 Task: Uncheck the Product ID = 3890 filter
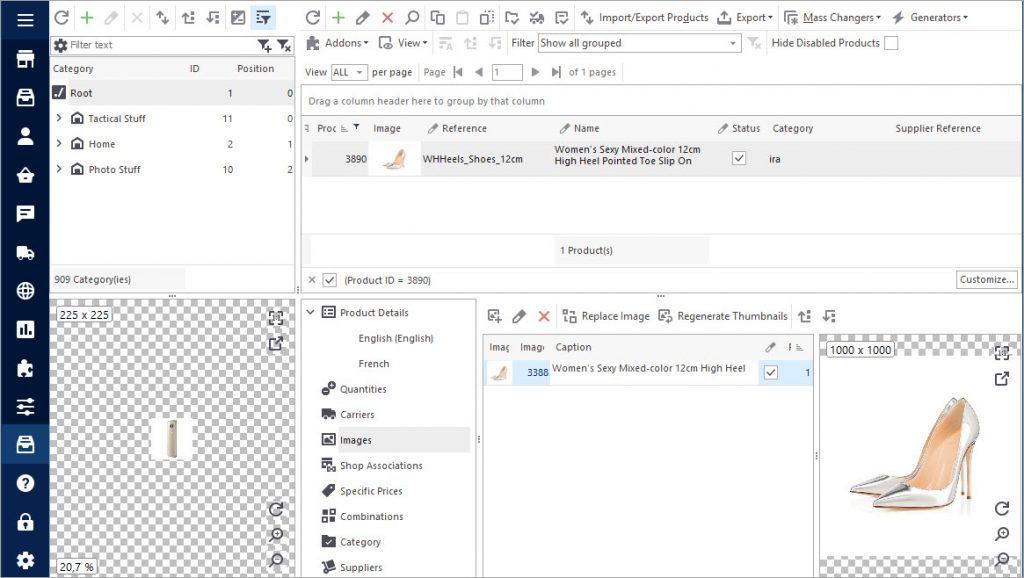(x=330, y=281)
